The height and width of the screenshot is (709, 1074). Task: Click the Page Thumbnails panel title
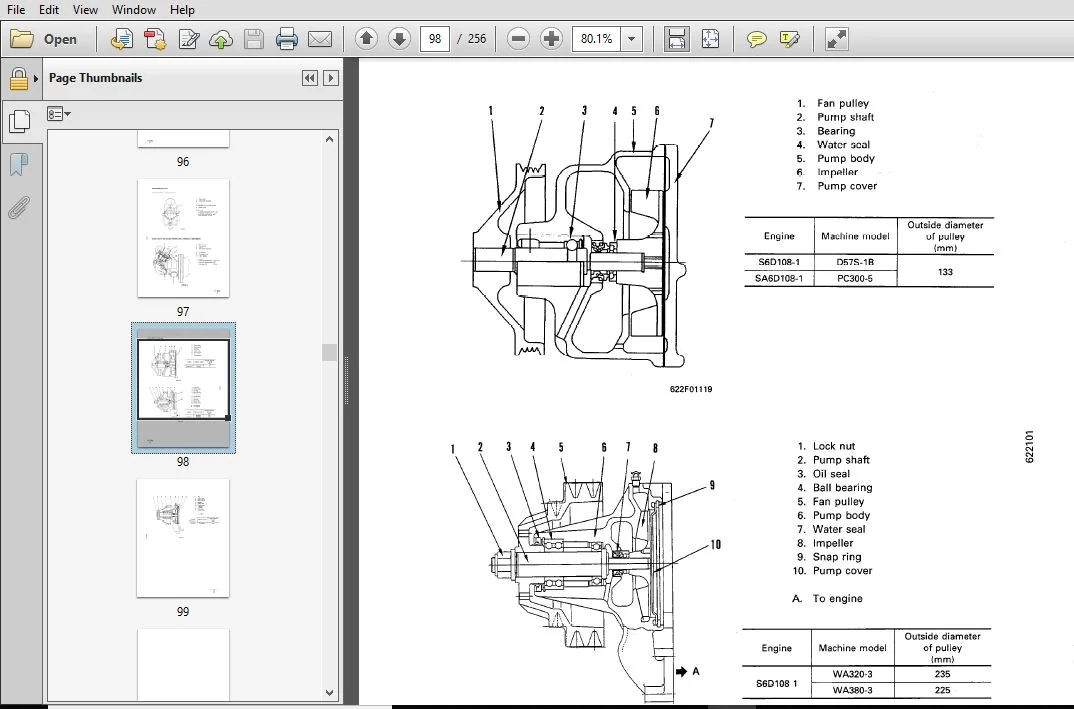click(x=95, y=78)
